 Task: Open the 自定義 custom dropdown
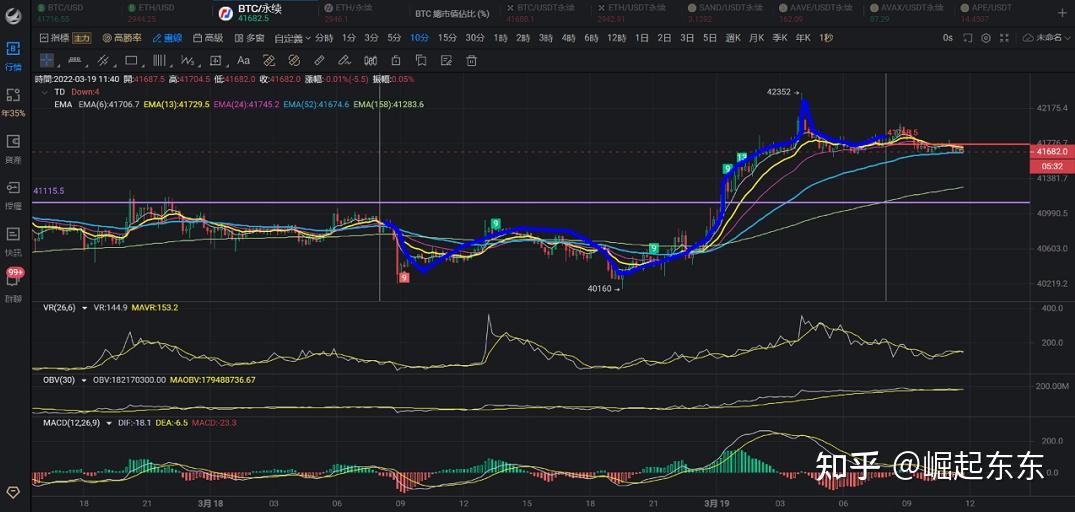(x=292, y=38)
